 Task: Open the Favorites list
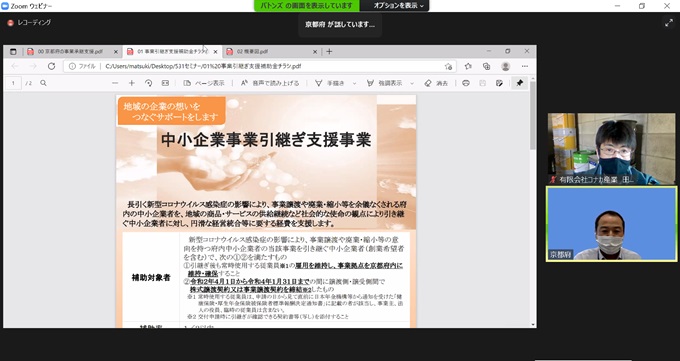(x=468, y=66)
